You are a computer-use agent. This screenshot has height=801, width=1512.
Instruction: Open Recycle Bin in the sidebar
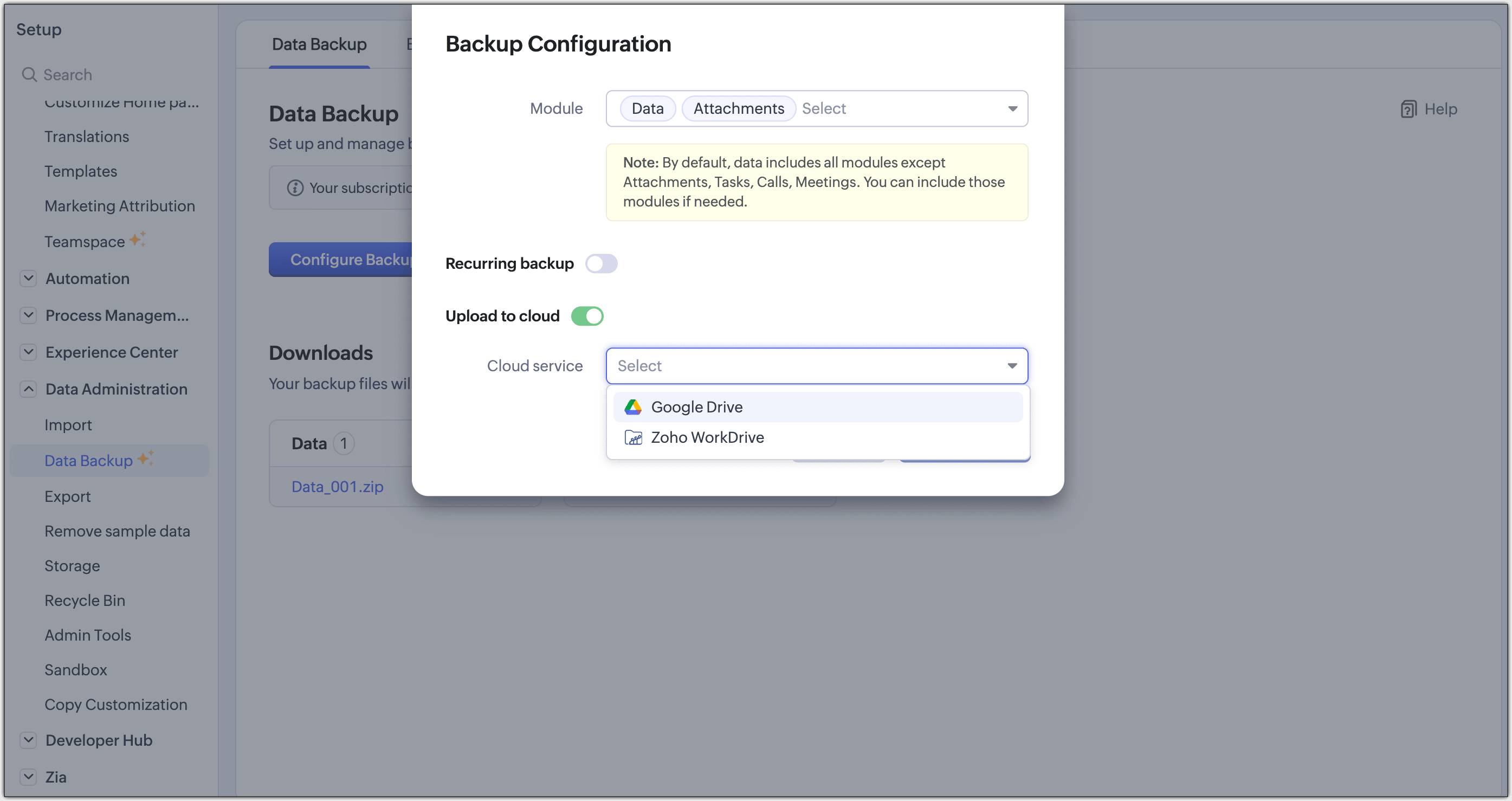85,600
